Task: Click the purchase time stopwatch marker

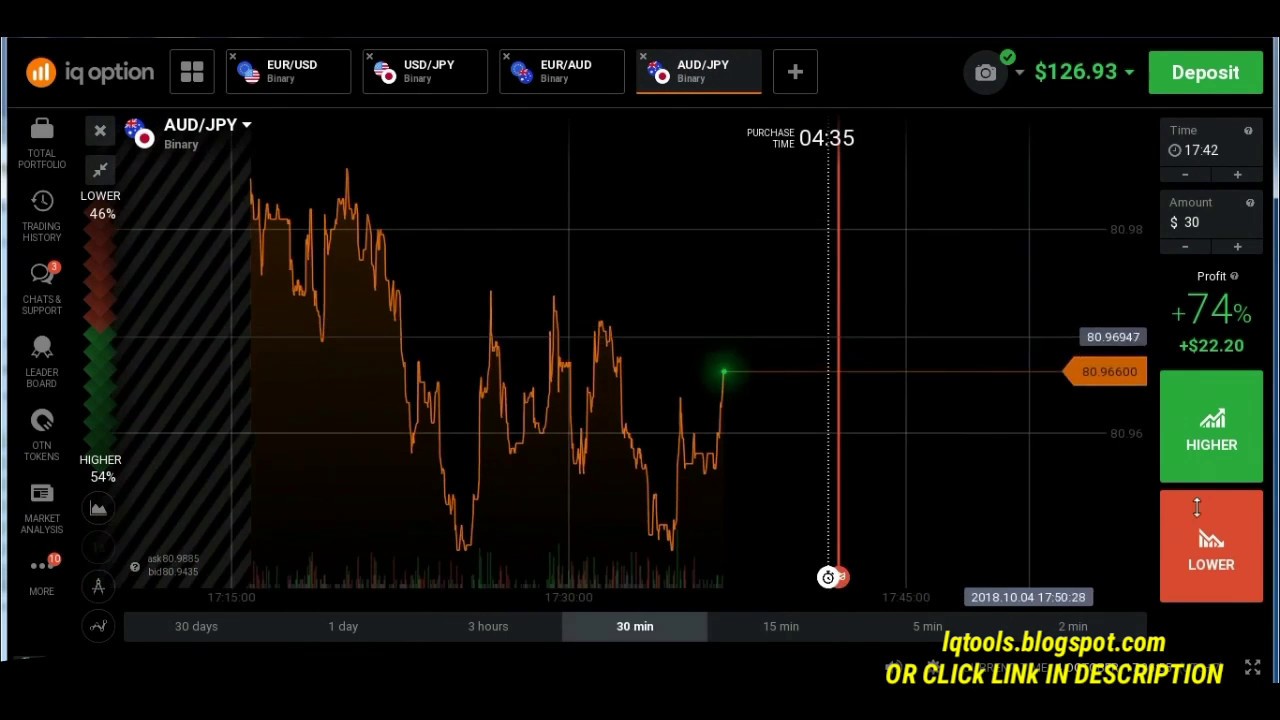Action: pos(828,577)
